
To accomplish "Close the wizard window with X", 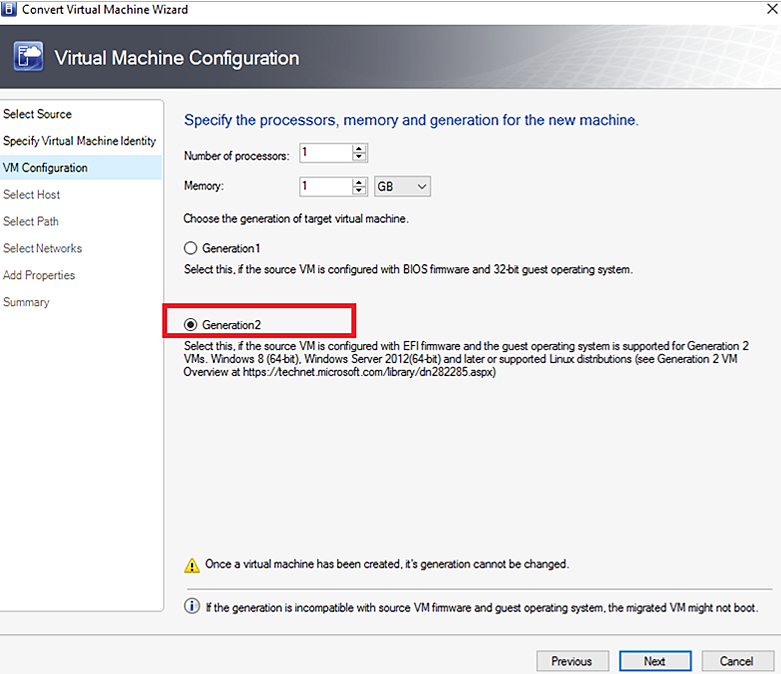I will [772, 9].
